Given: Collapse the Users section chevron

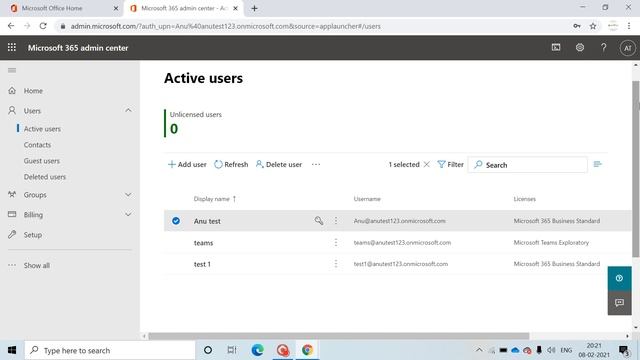Looking at the screenshot, I should pos(128,110).
